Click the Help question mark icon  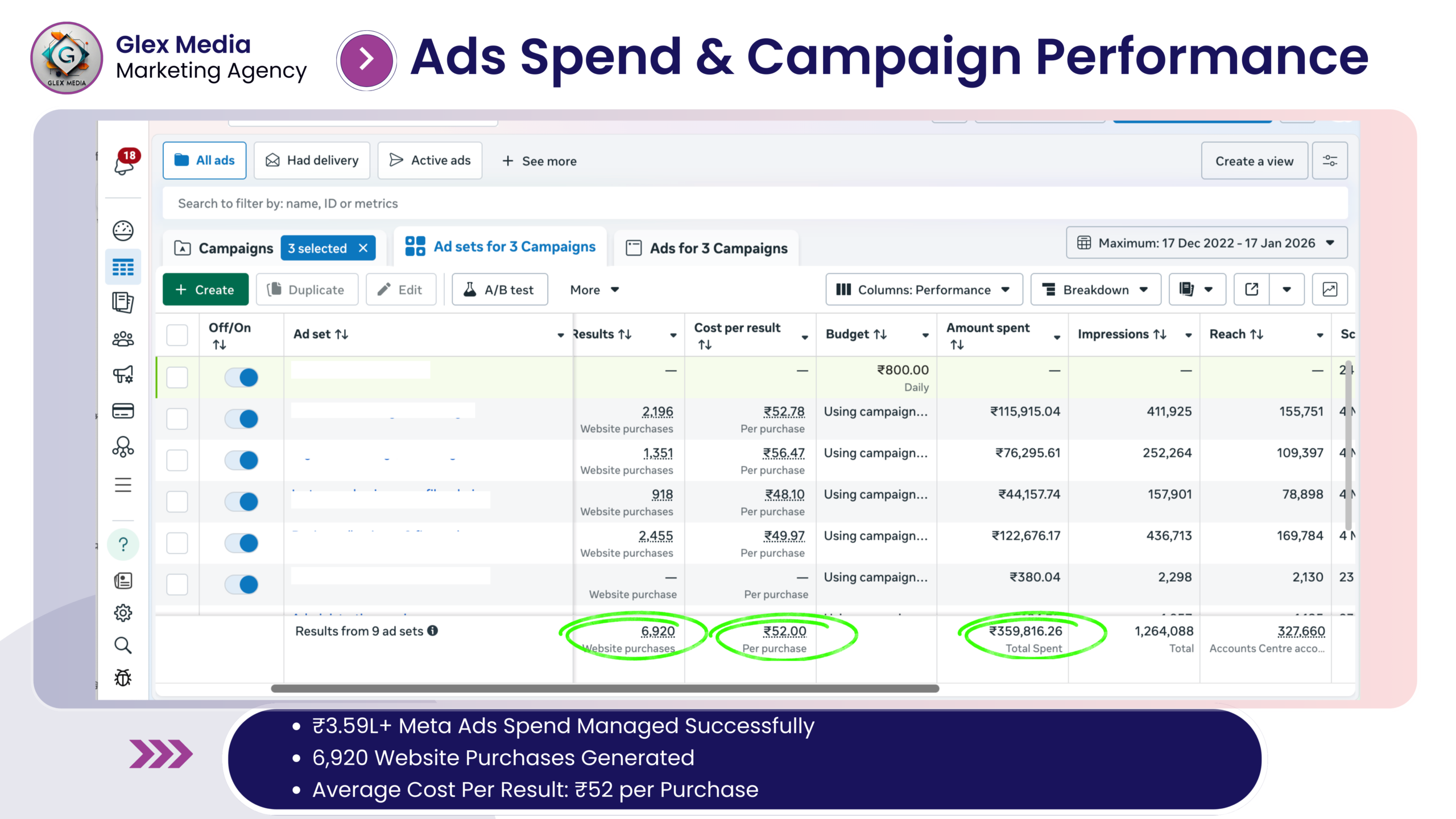click(123, 544)
